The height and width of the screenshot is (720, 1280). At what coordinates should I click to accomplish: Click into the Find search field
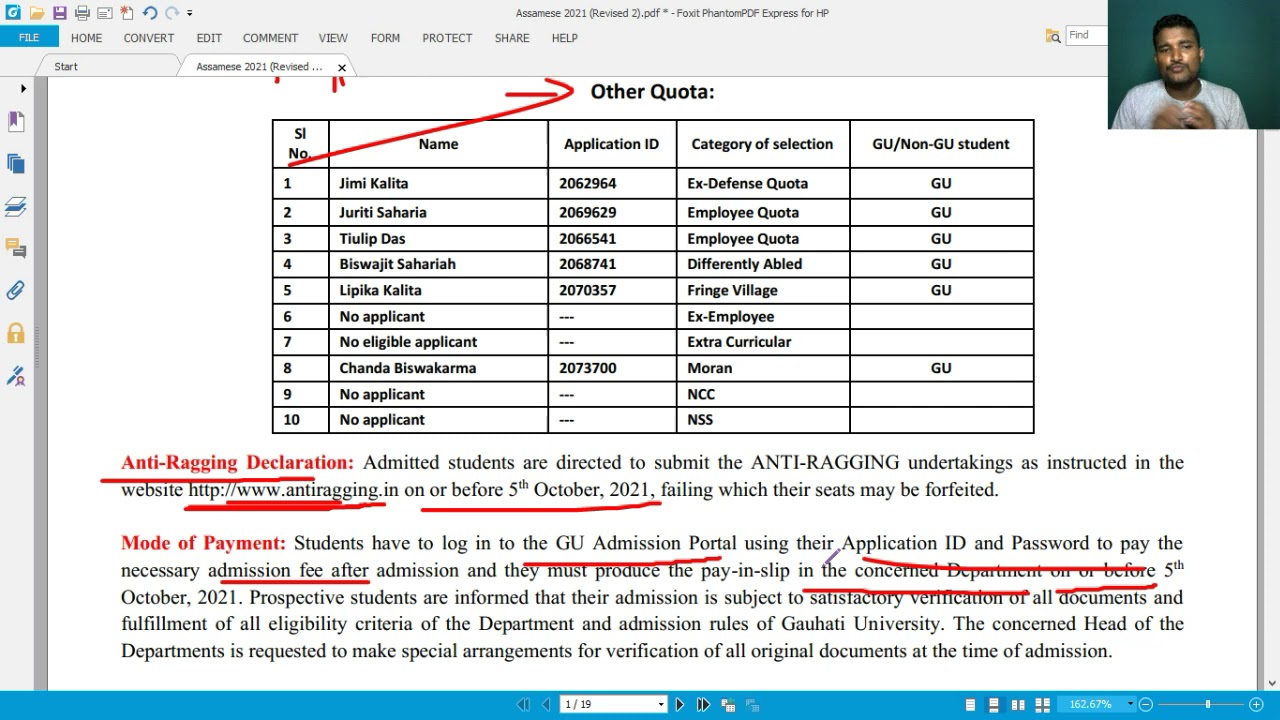click(x=1086, y=35)
